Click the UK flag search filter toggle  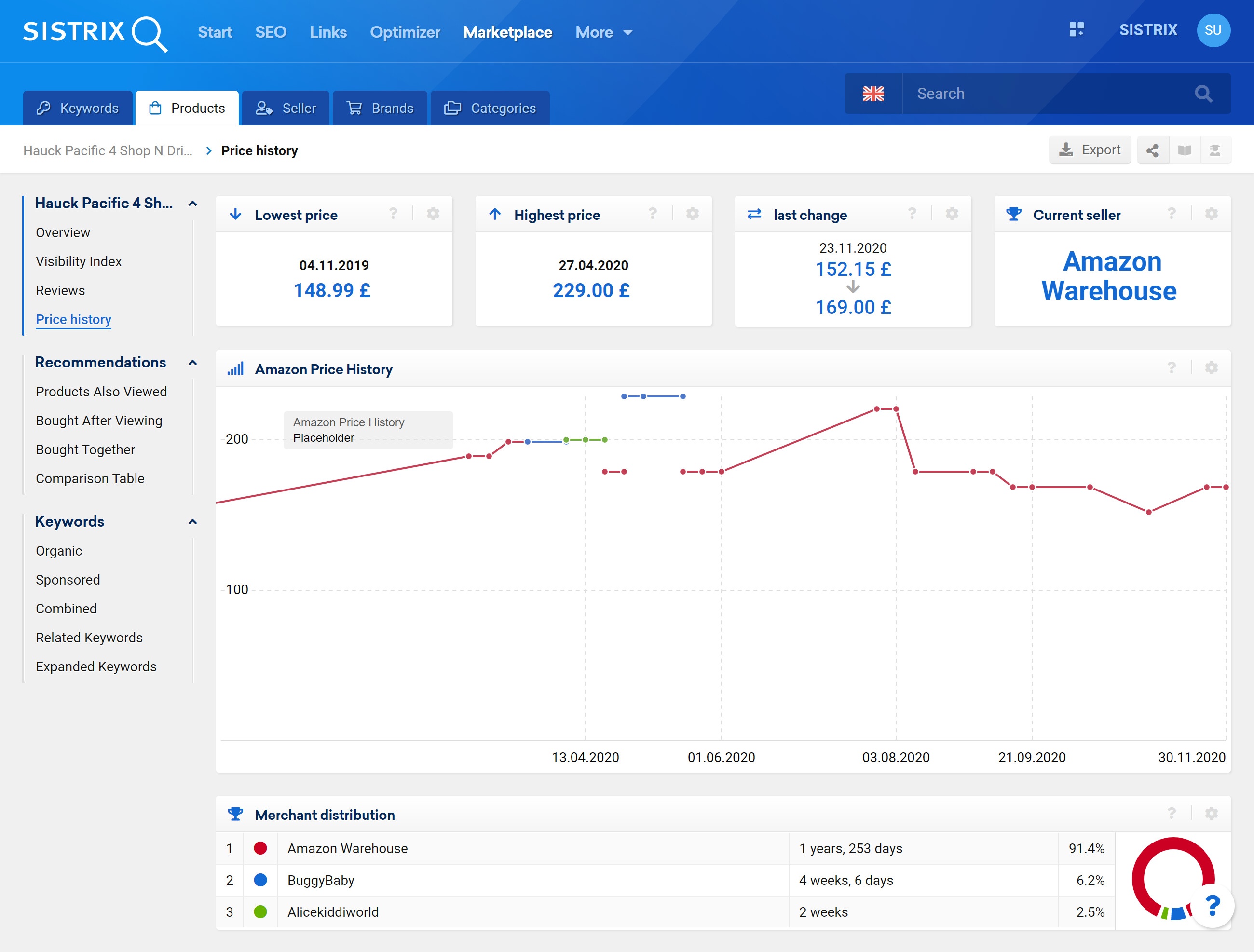click(873, 94)
